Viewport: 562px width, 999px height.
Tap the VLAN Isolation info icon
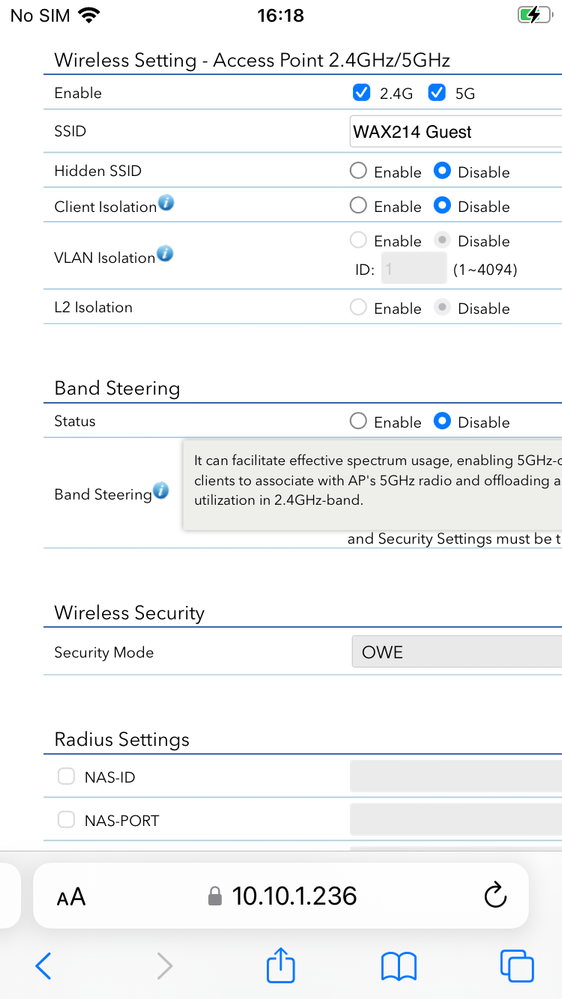(x=165, y=254)
